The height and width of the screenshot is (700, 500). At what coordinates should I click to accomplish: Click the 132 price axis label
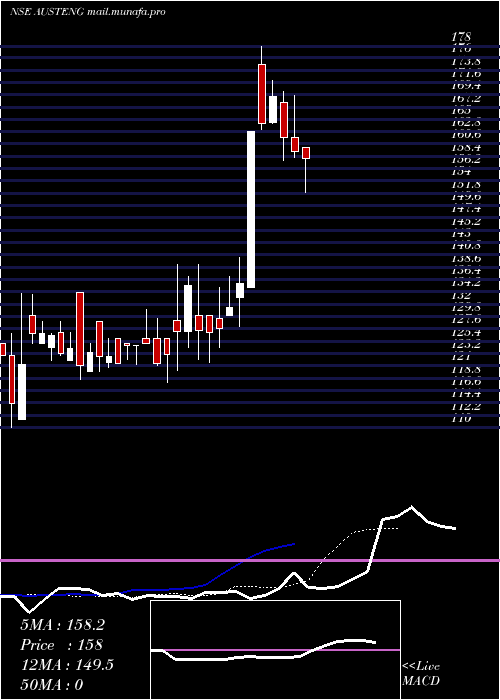(461, 296)
